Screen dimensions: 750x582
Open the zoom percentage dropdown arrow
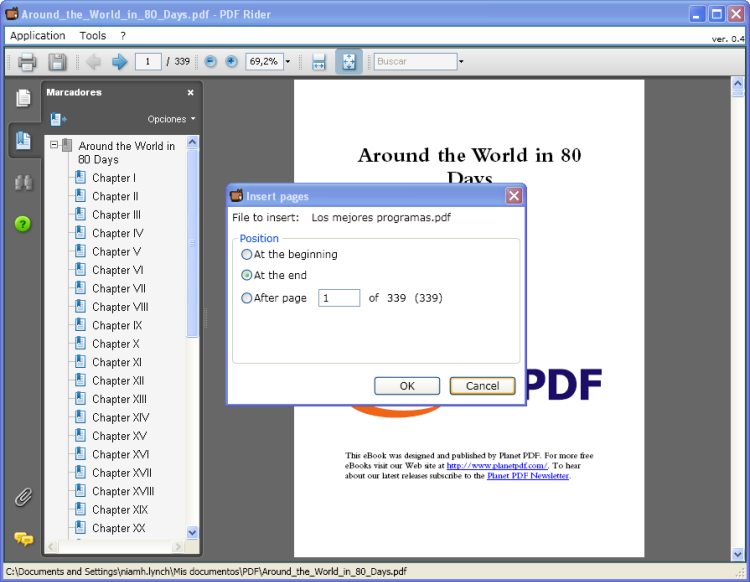(288, 62)
